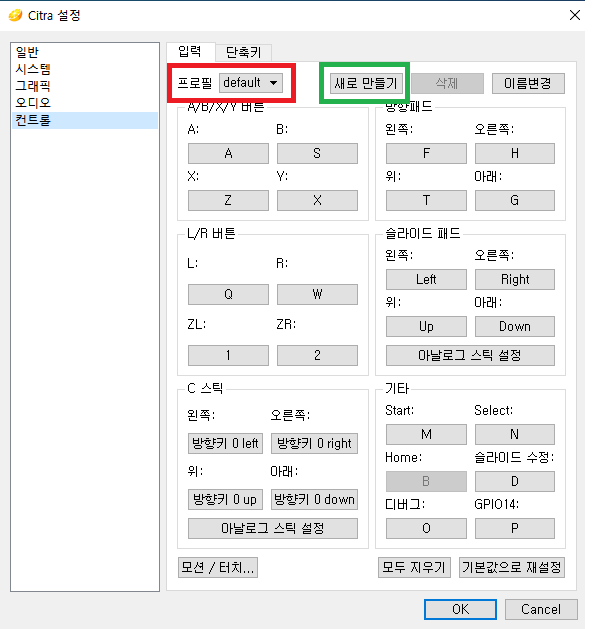Rebind the Y button mapped to X
The width and height of the screenshot is (597, 629).
coord(317,200)
